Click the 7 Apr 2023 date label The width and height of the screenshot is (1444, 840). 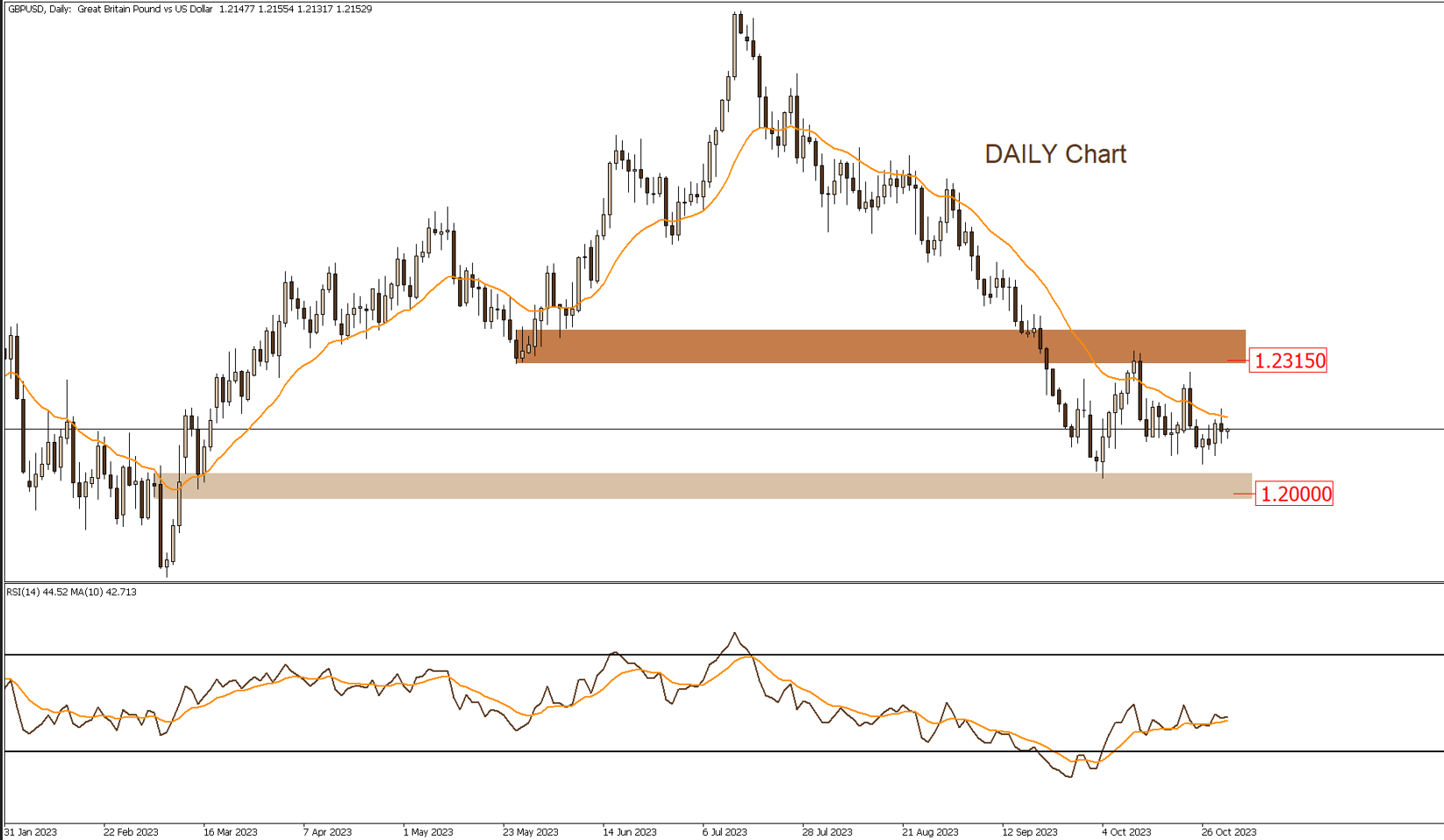tap(327, 831)
